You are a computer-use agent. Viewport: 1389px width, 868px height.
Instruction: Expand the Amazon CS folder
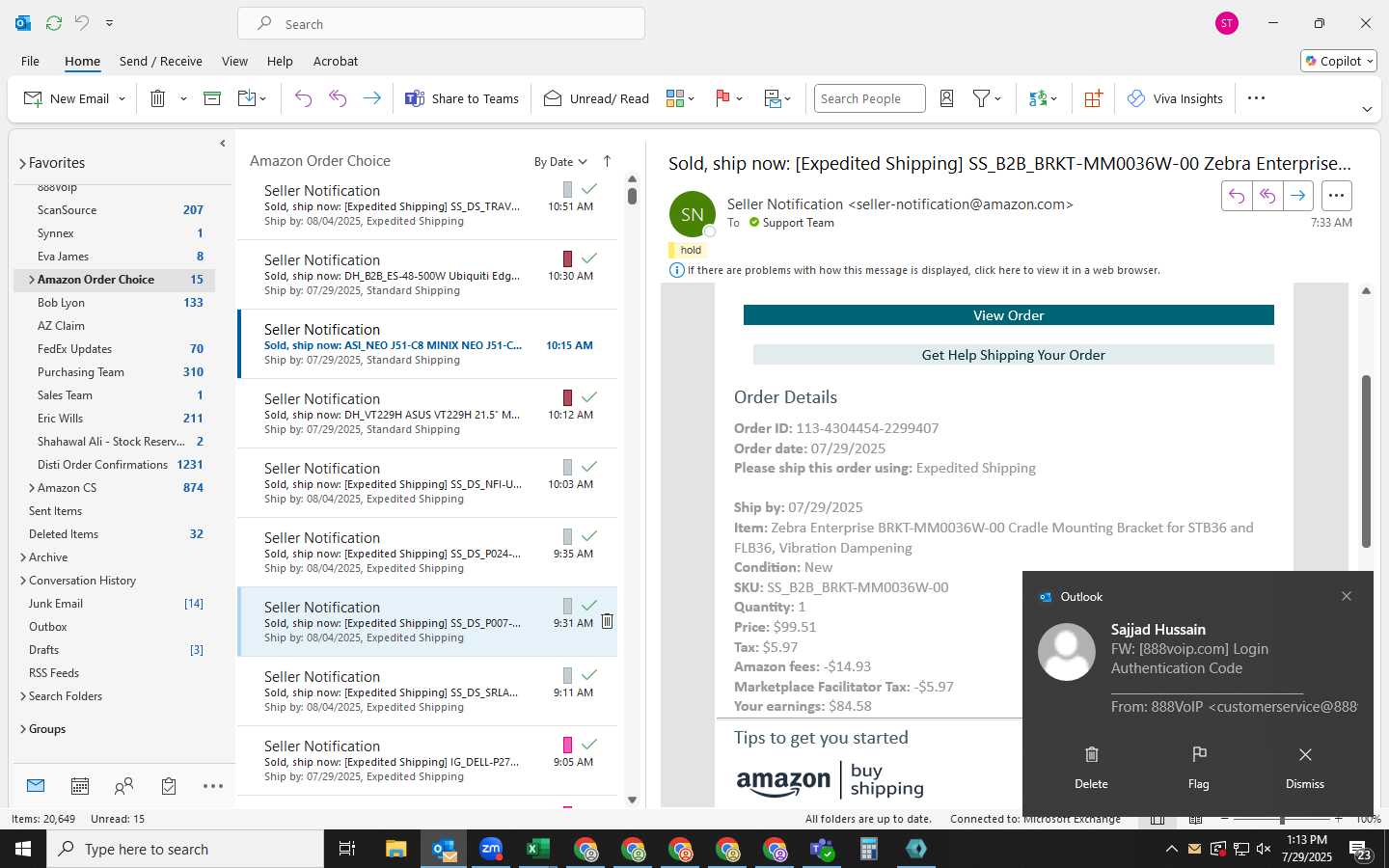tap(32, 488)
